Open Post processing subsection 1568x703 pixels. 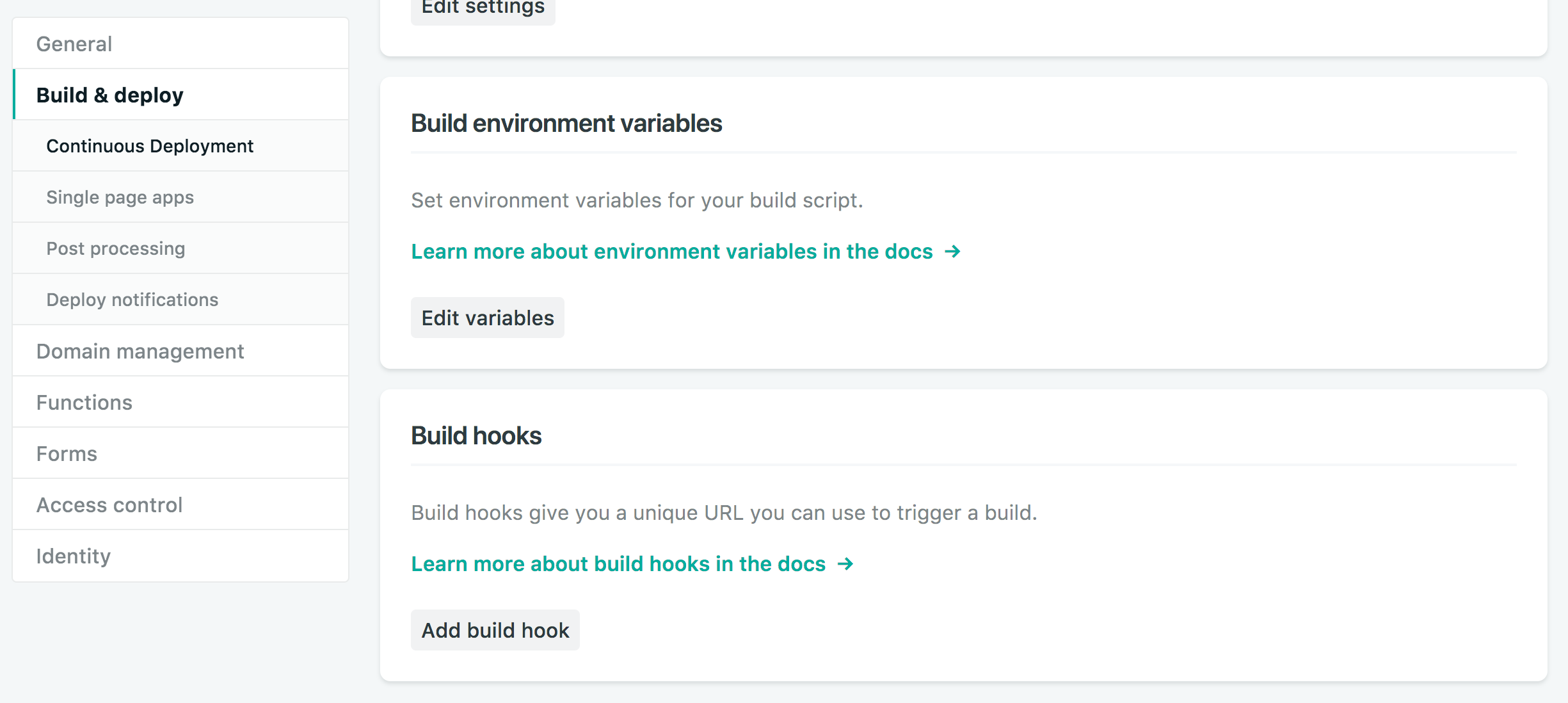coord(115,248)
